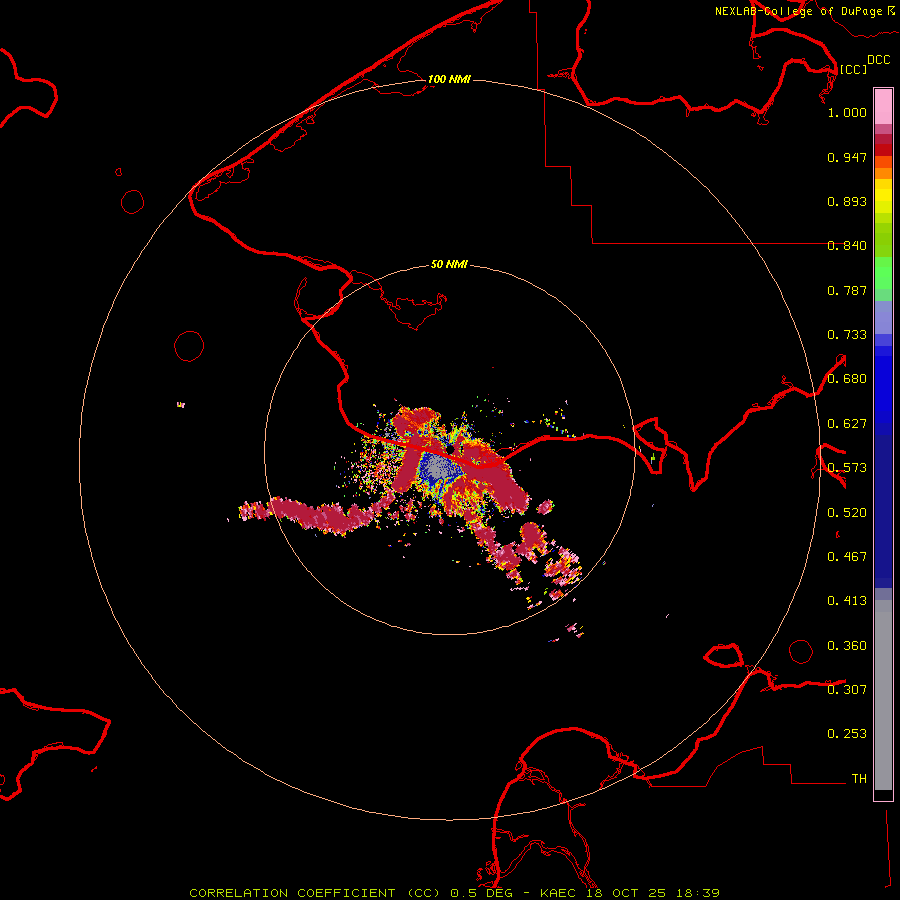Click the [CC] units label above color bar
This screenshot has width=900, height=900.
[853, 69]
